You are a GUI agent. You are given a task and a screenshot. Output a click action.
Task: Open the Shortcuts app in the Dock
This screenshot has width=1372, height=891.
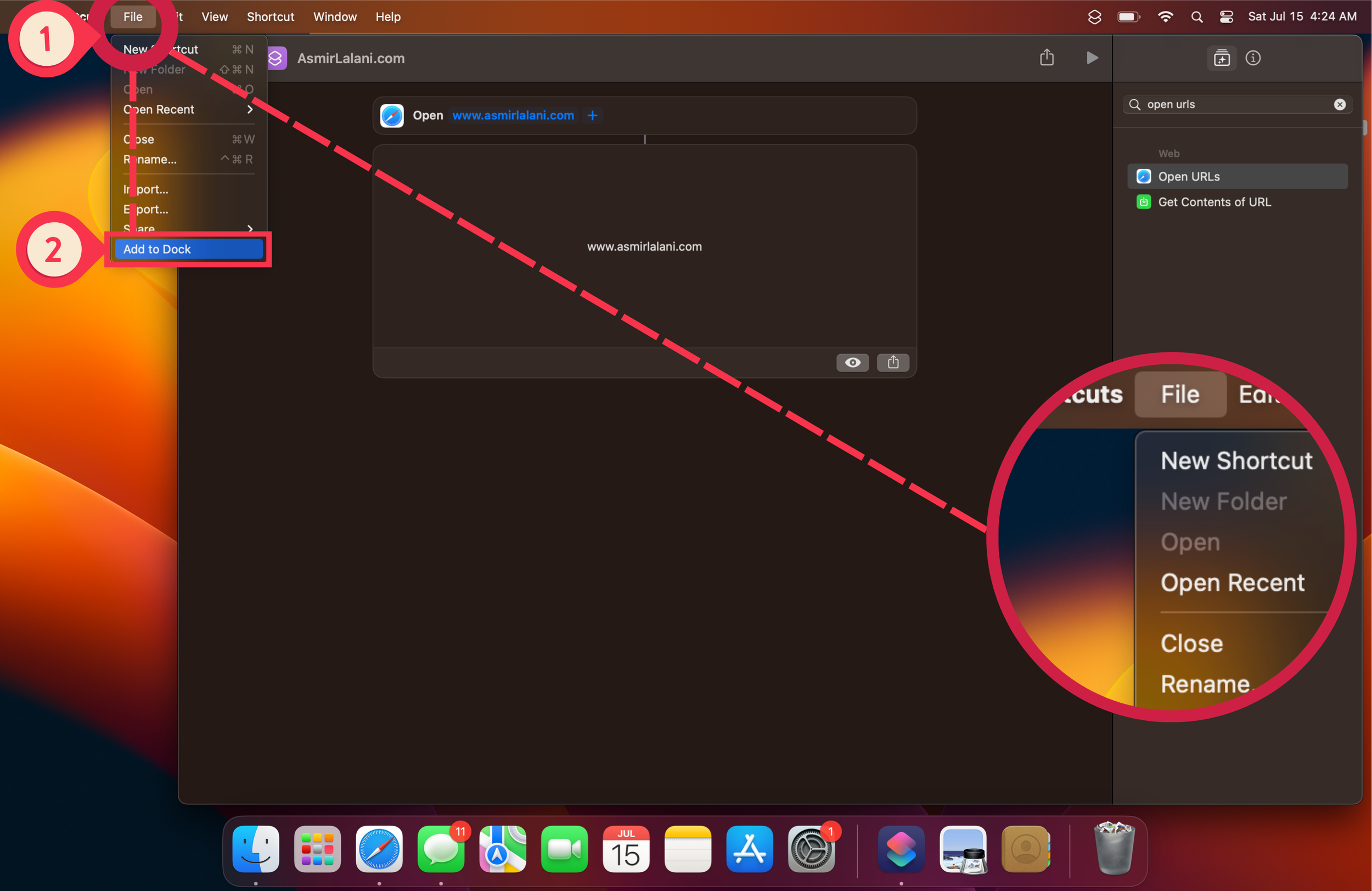coord(901,849)
